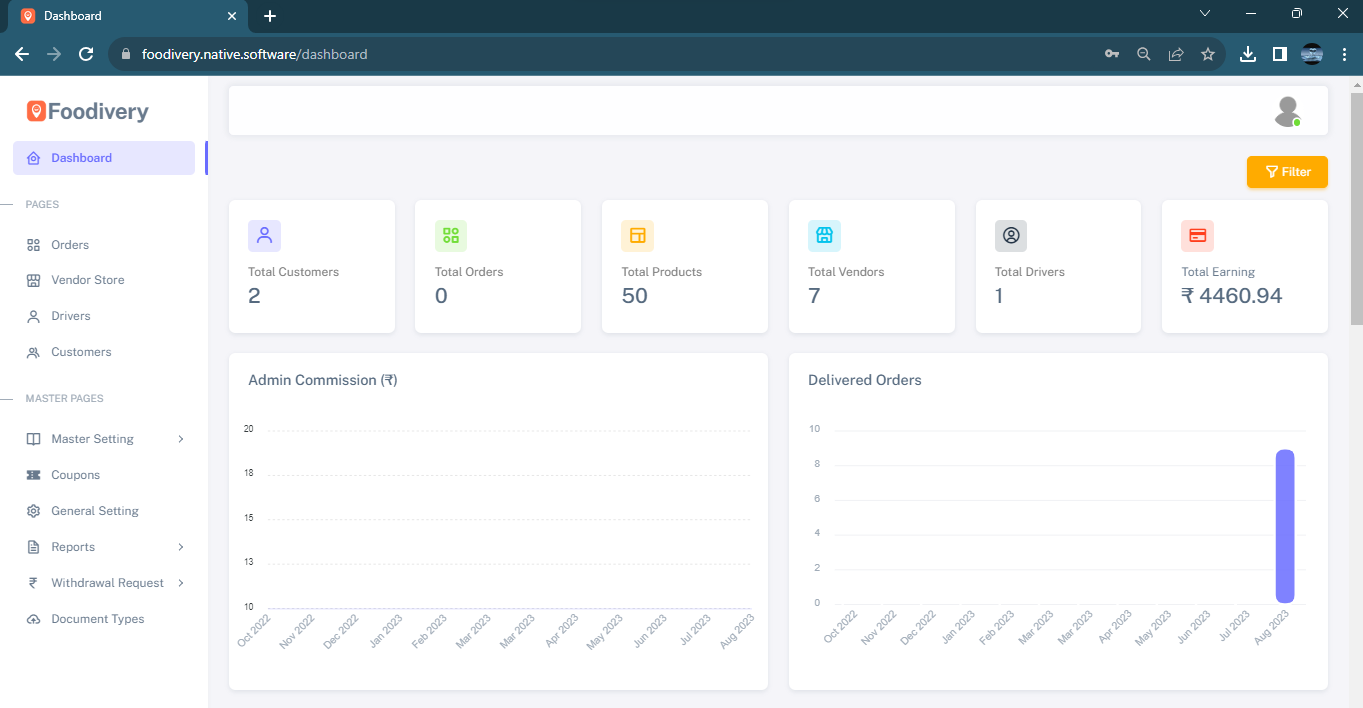This screenshot has height=708, width=1363.
Task: Expand the Withdrawal Request submenu chevron
Action: pos(181,583)
